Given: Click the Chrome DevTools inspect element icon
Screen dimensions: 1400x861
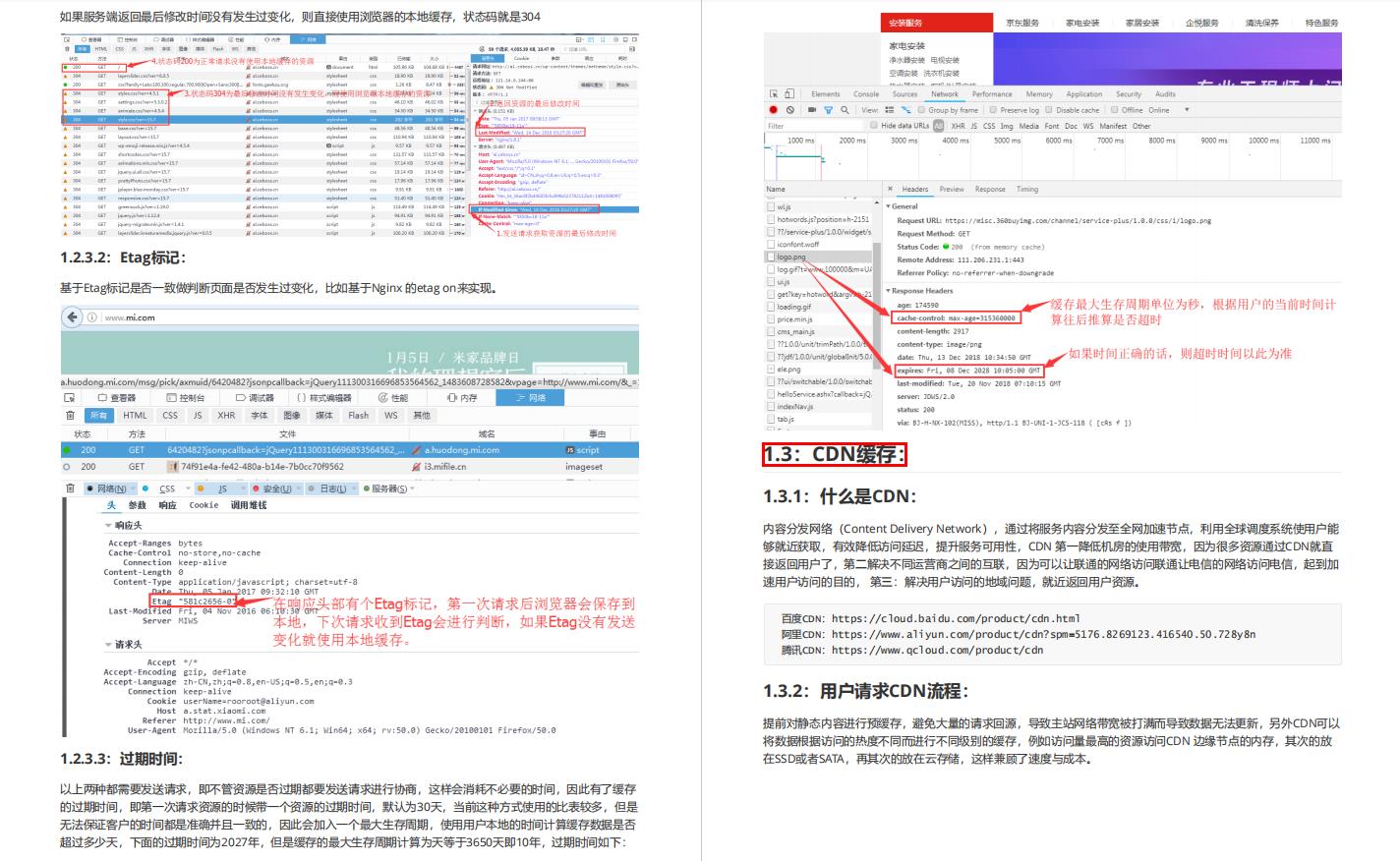Looking at the screenshot, I should point(774,94).
